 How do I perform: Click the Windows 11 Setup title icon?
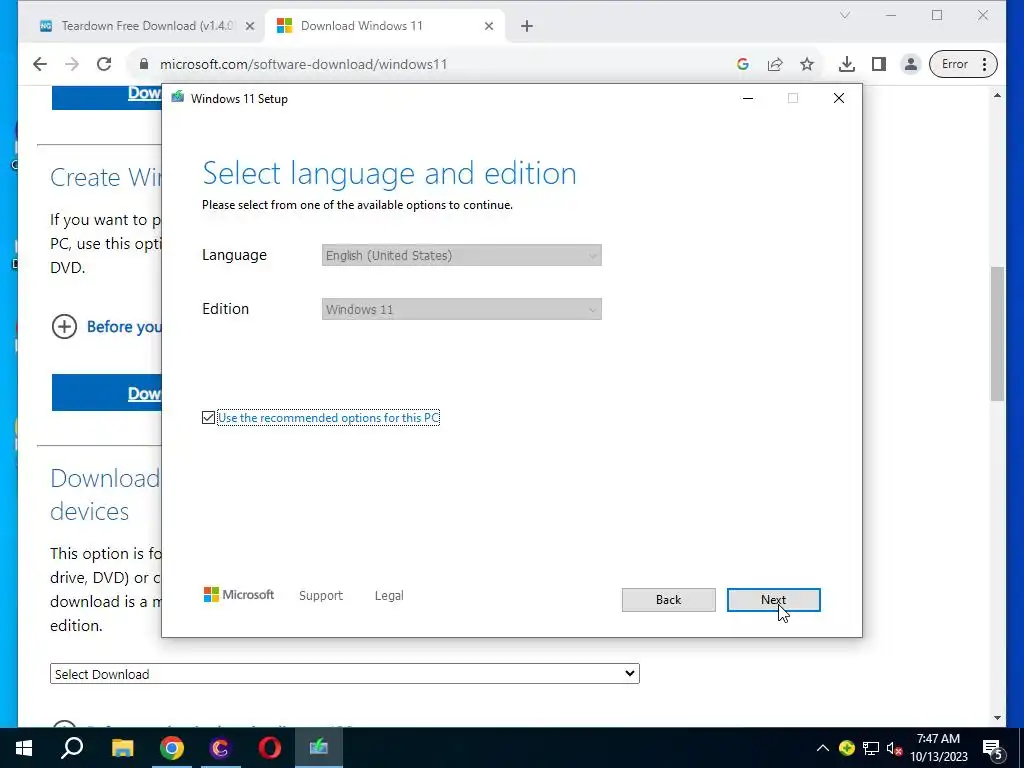(x=178, y=98)
